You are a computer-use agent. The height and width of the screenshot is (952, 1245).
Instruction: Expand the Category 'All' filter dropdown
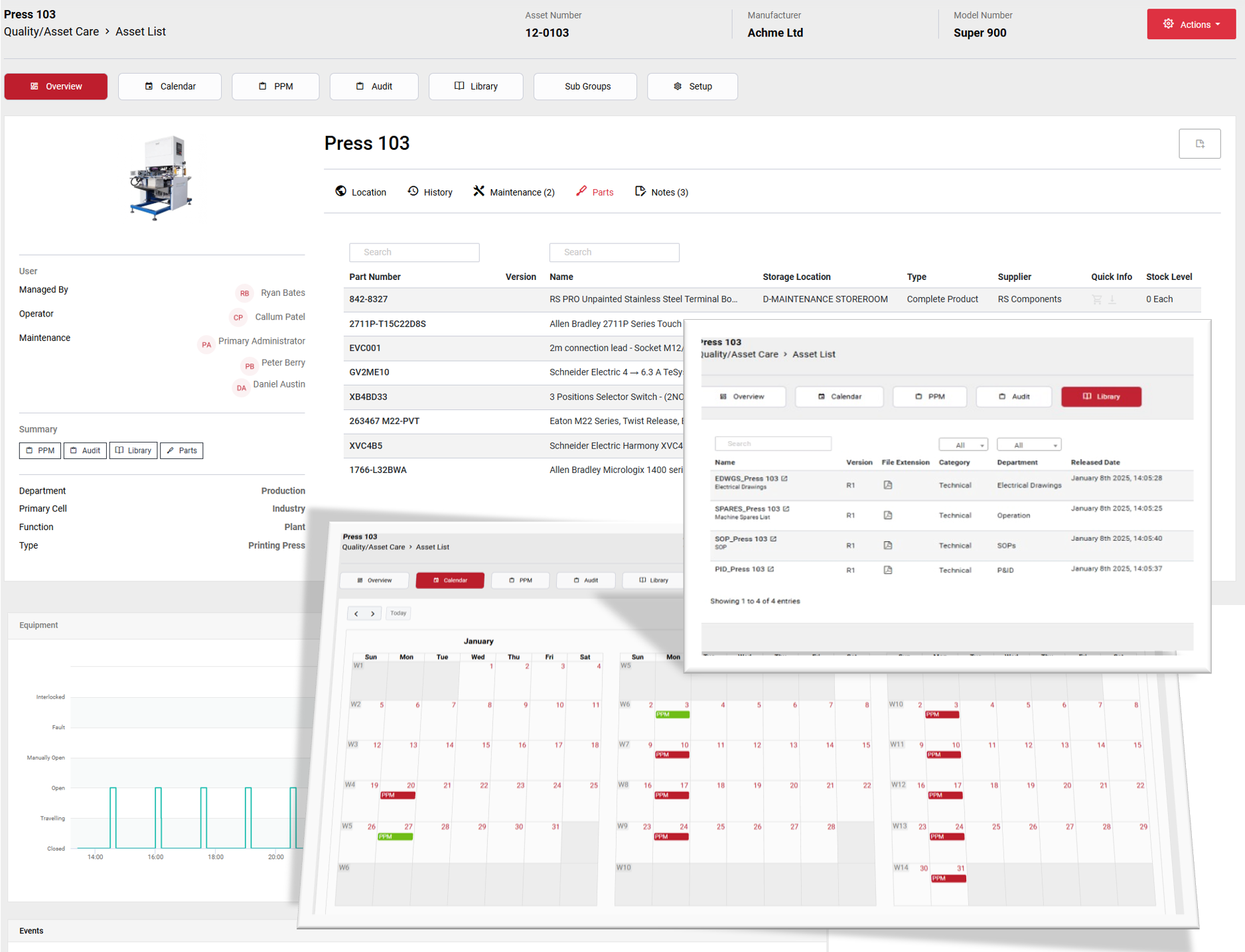coord(963,445)
